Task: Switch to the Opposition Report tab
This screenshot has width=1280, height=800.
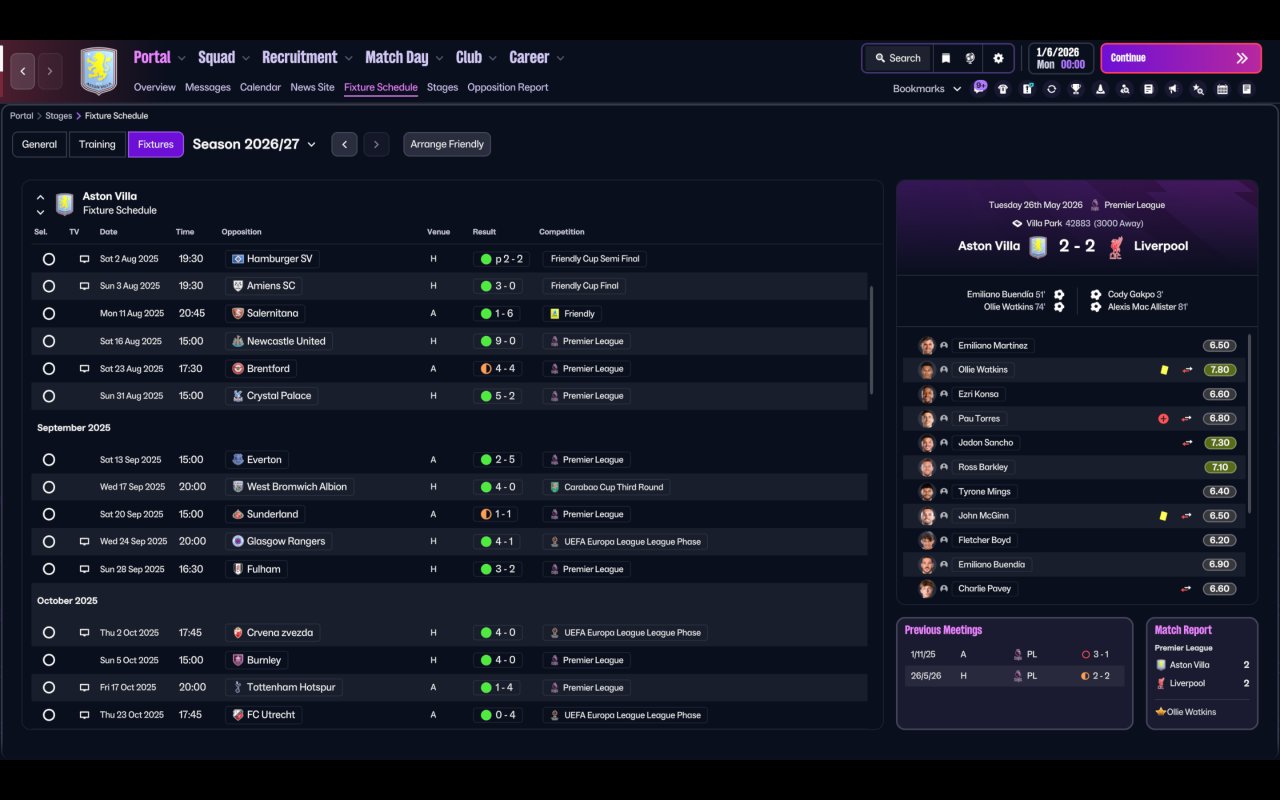Action: 508,87
